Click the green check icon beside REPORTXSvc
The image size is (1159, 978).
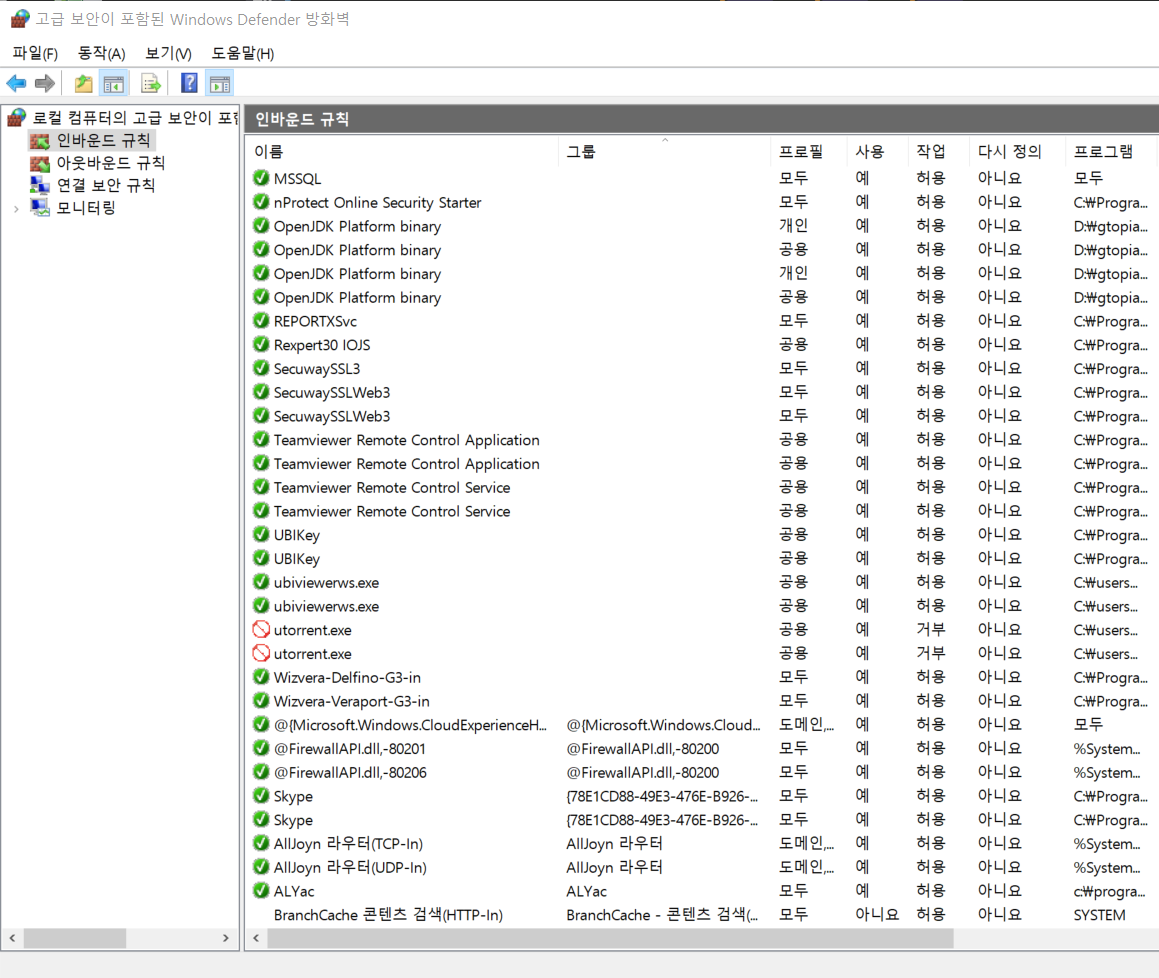[x=261, y=321]
